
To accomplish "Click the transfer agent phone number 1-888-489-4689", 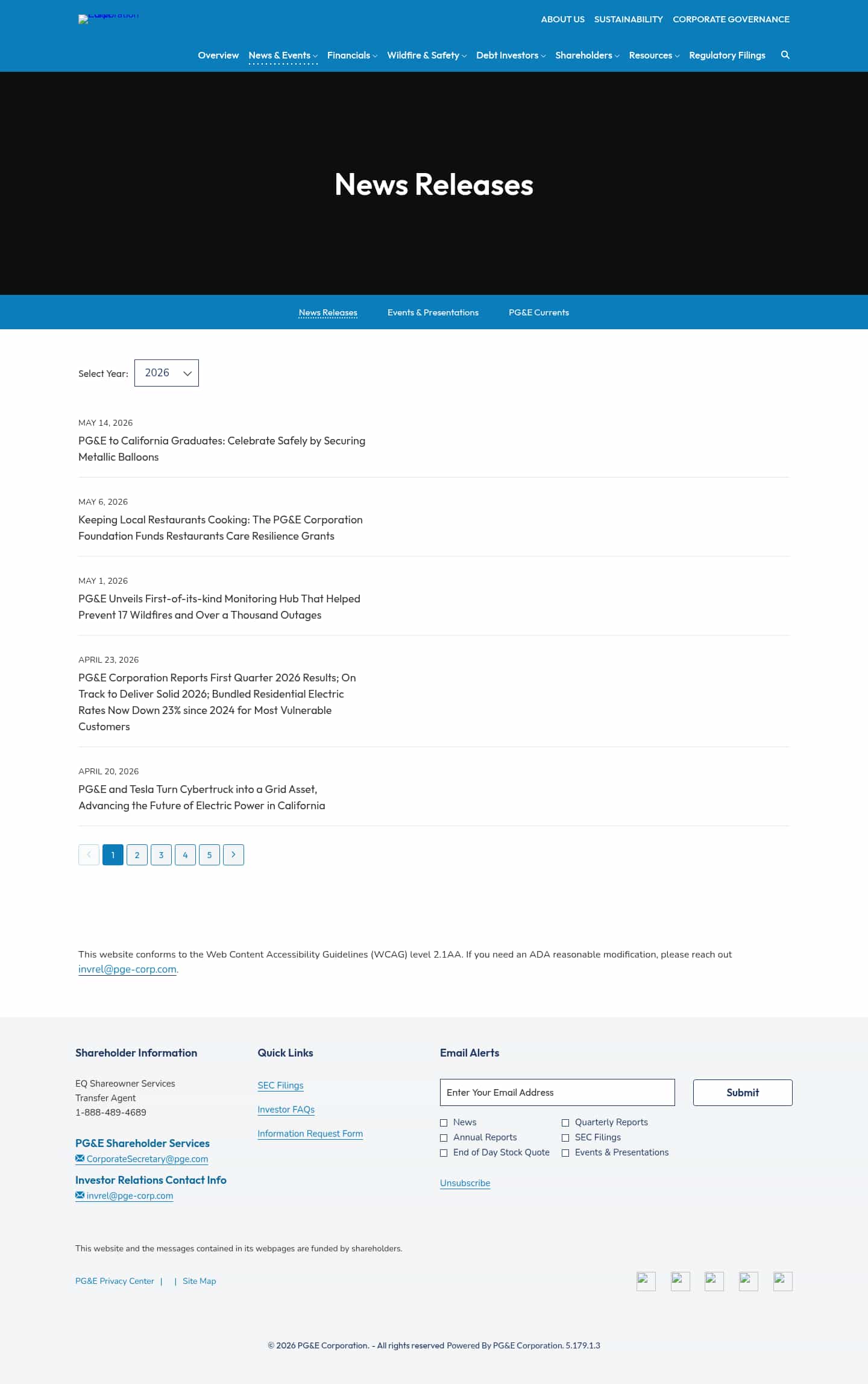I will coord(111,1113).
